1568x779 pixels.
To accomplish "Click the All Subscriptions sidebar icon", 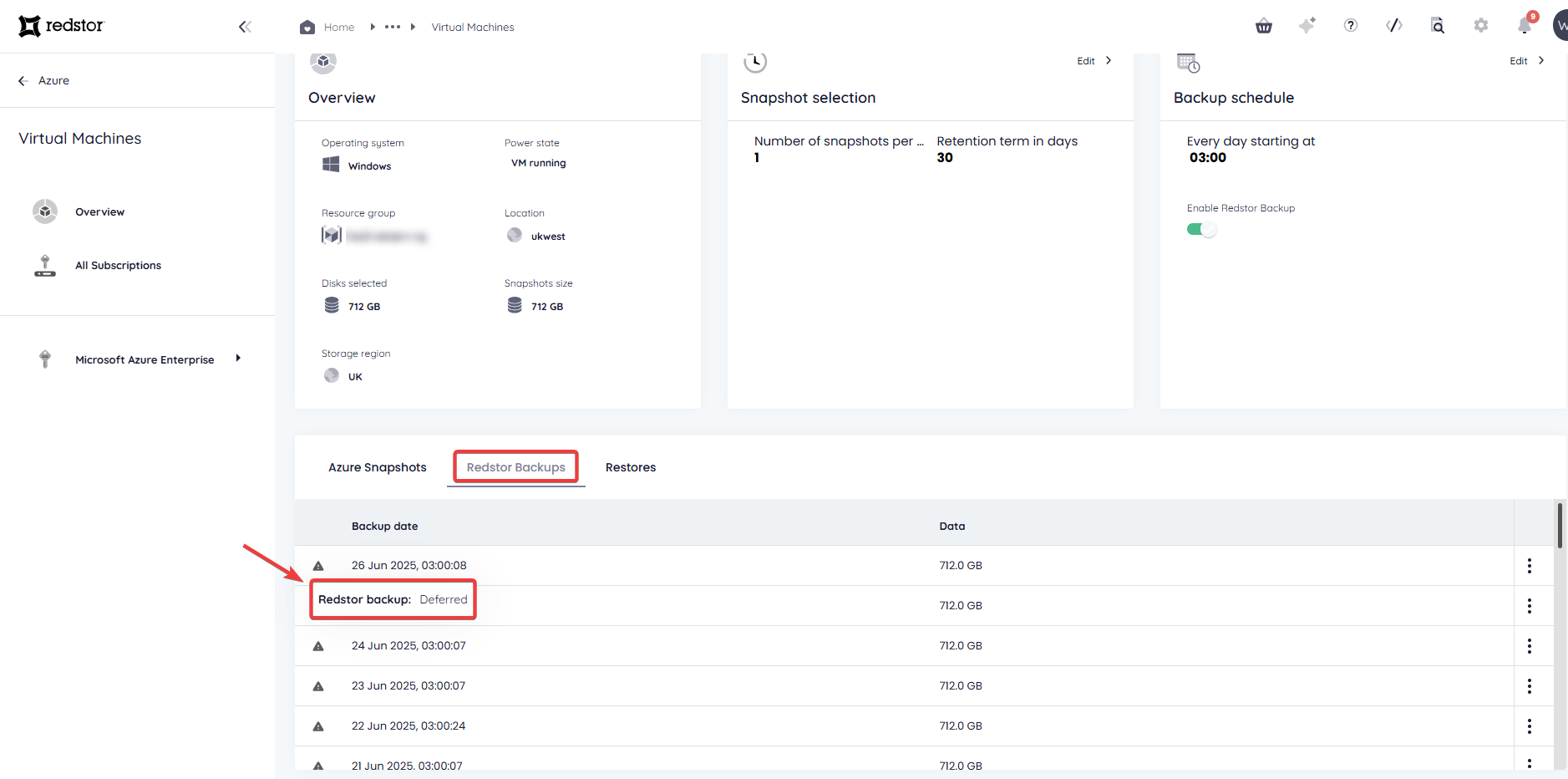I will [x=45, y=265].
